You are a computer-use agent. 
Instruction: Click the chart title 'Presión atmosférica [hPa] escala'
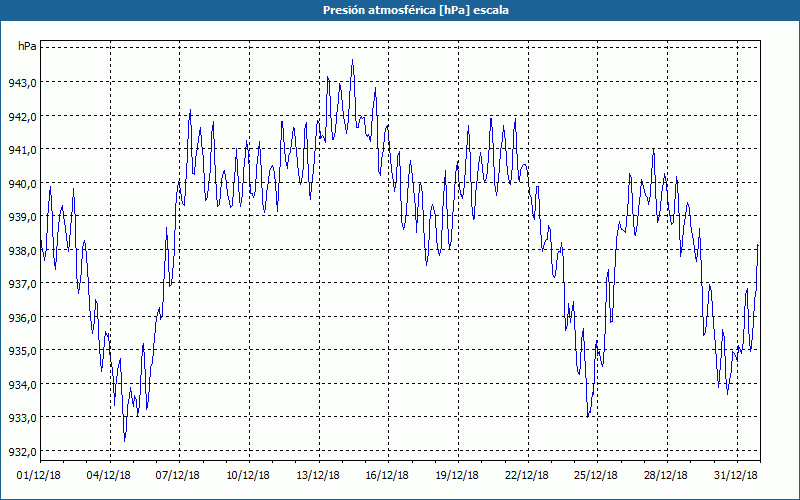click(416, 10)
